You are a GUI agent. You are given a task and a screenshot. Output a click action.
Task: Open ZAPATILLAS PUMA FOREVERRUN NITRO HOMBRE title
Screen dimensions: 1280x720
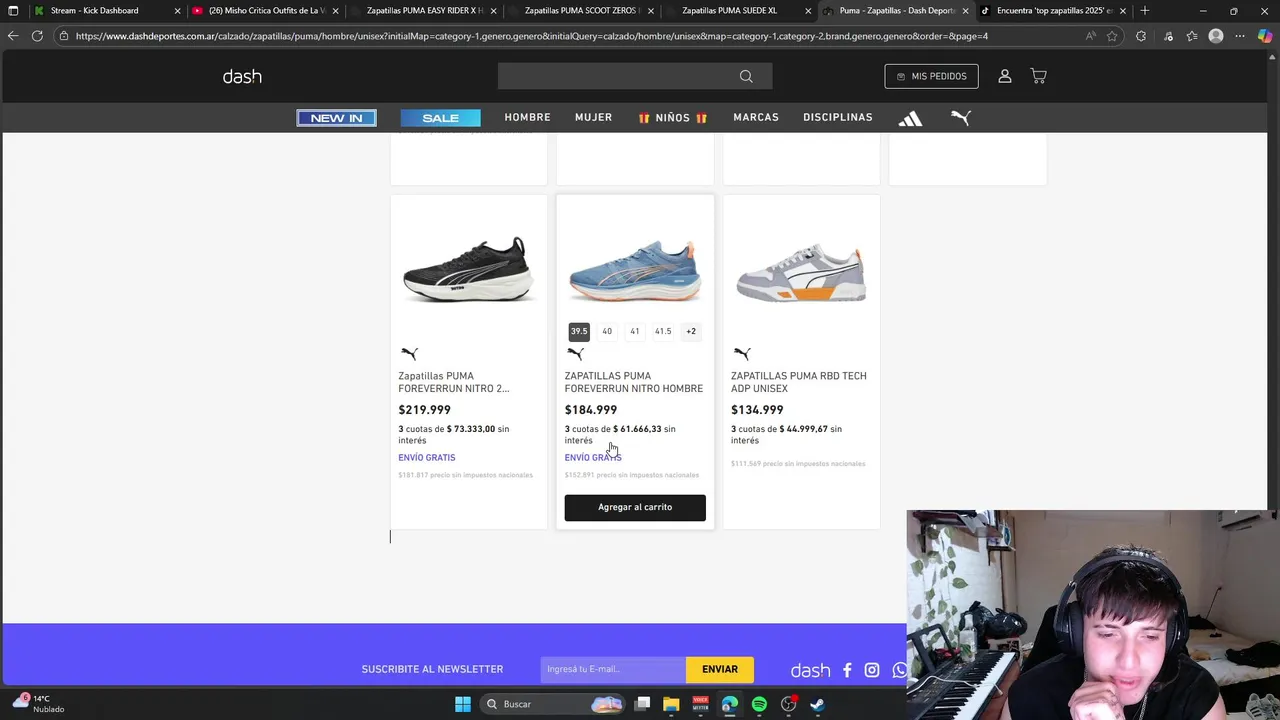coord(634,382)
